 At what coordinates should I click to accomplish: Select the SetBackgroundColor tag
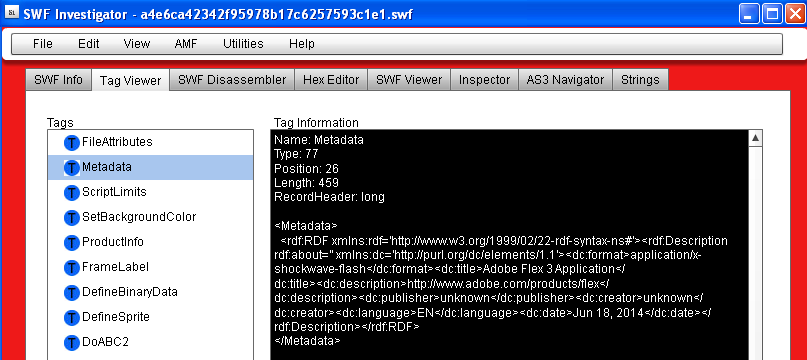150,217
